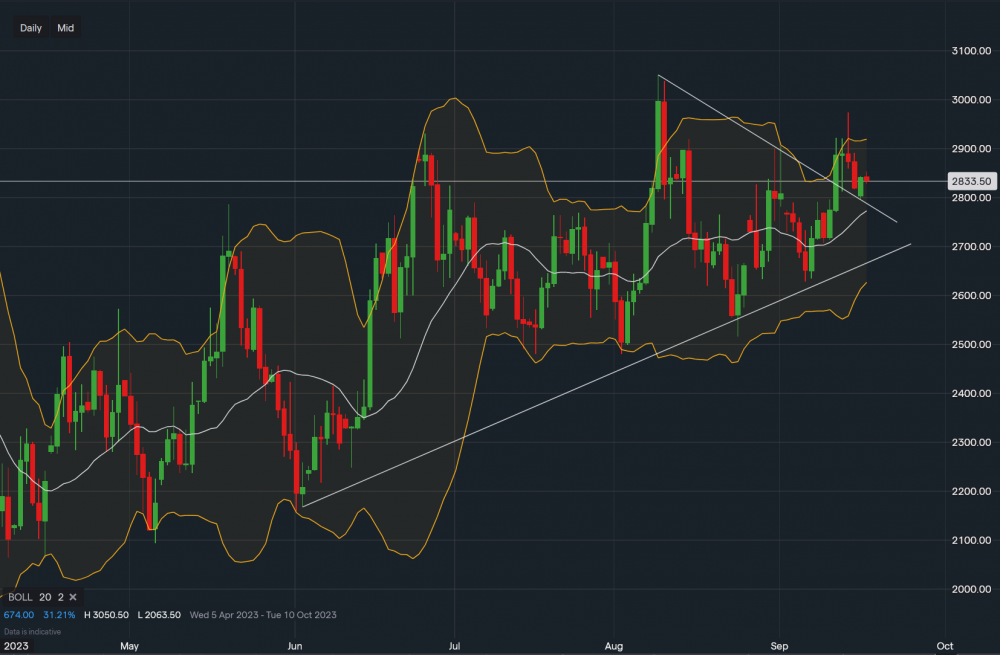
Task: Click the H 3050.50 high value
Action: (108, 615)
